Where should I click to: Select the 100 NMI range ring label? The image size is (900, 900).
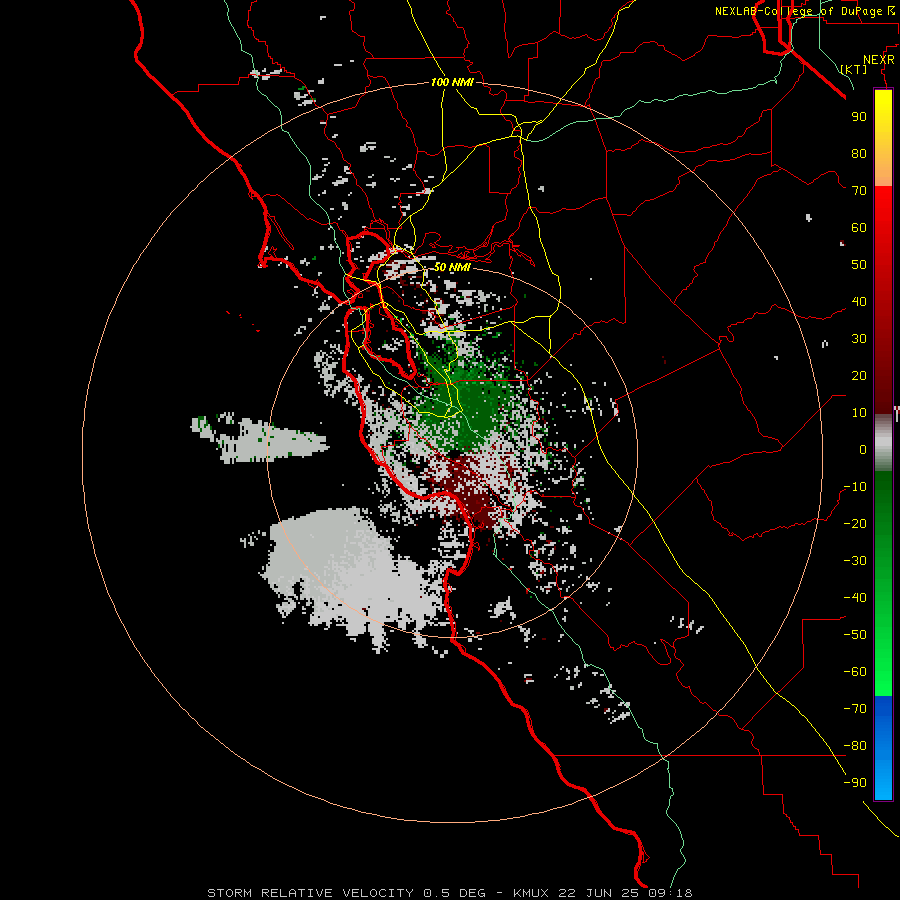452,82
